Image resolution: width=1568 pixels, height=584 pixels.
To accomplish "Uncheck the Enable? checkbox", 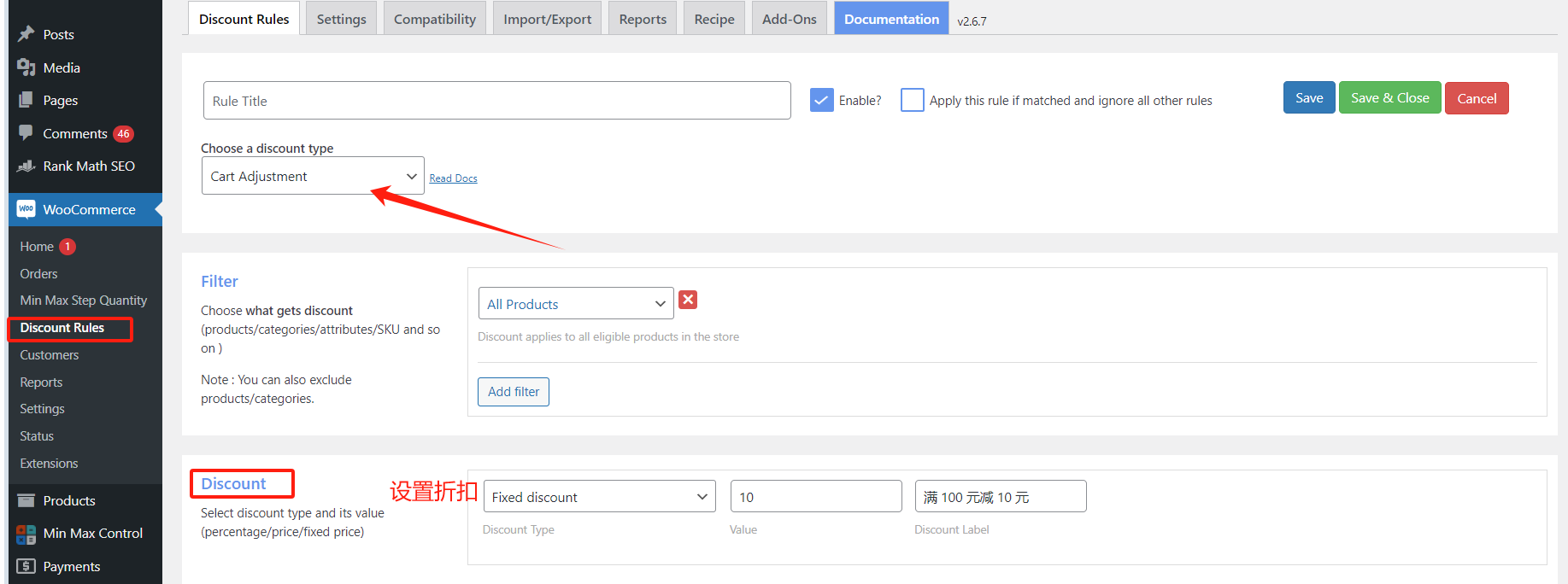I will tap(821, 101).
